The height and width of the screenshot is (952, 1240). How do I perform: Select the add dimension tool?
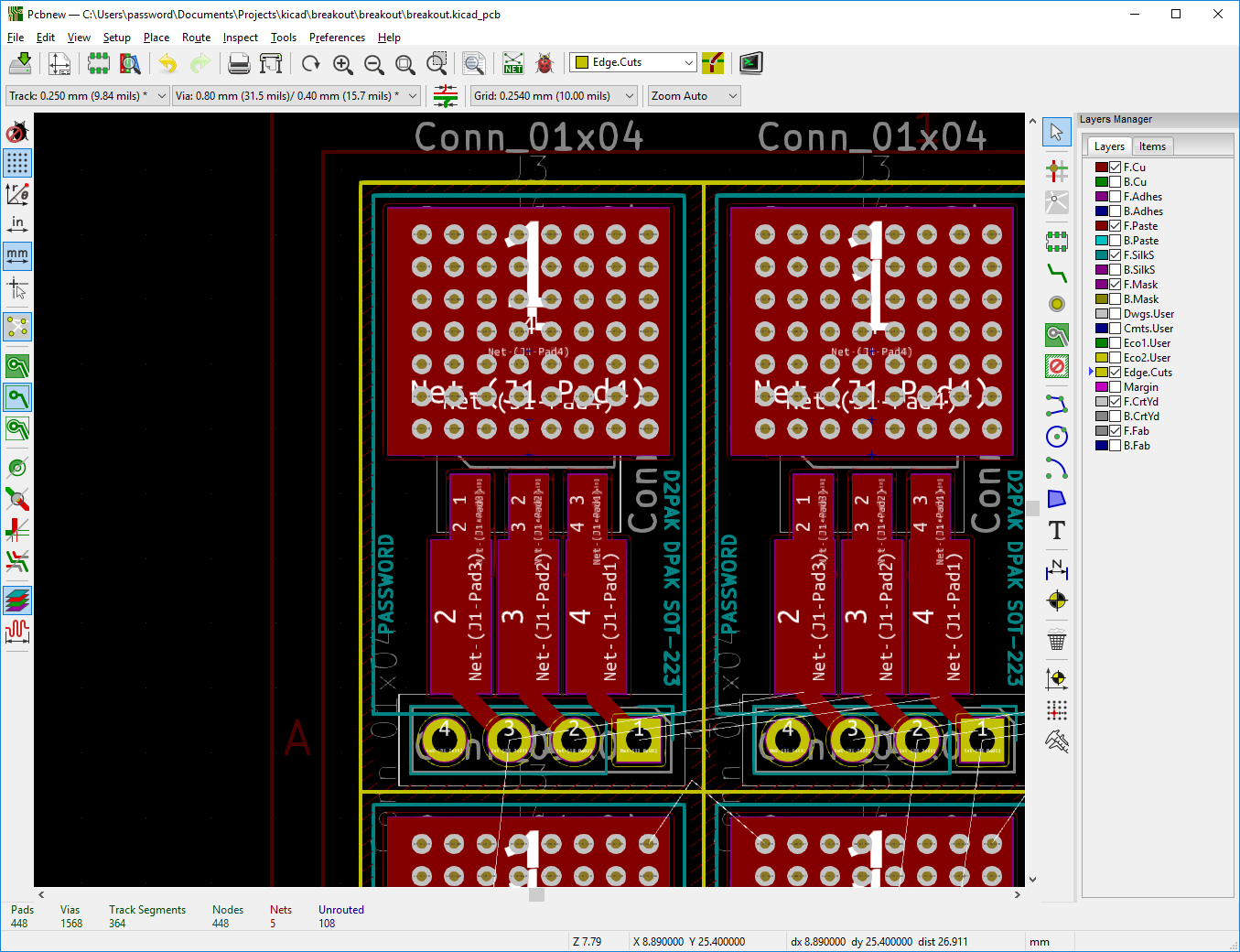pos(1057,569)
